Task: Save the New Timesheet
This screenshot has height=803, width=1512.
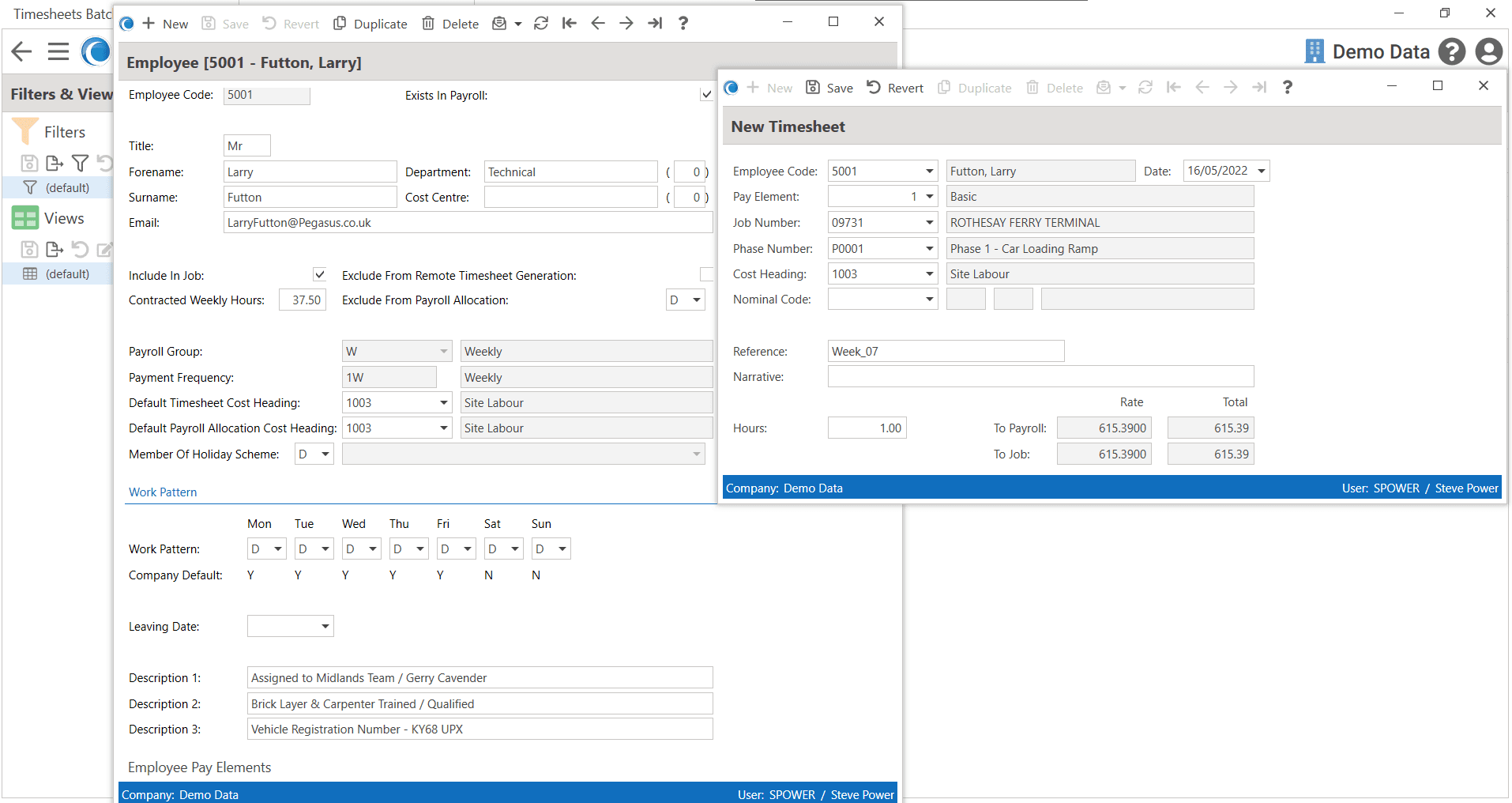Action: [x=829, y=88]
